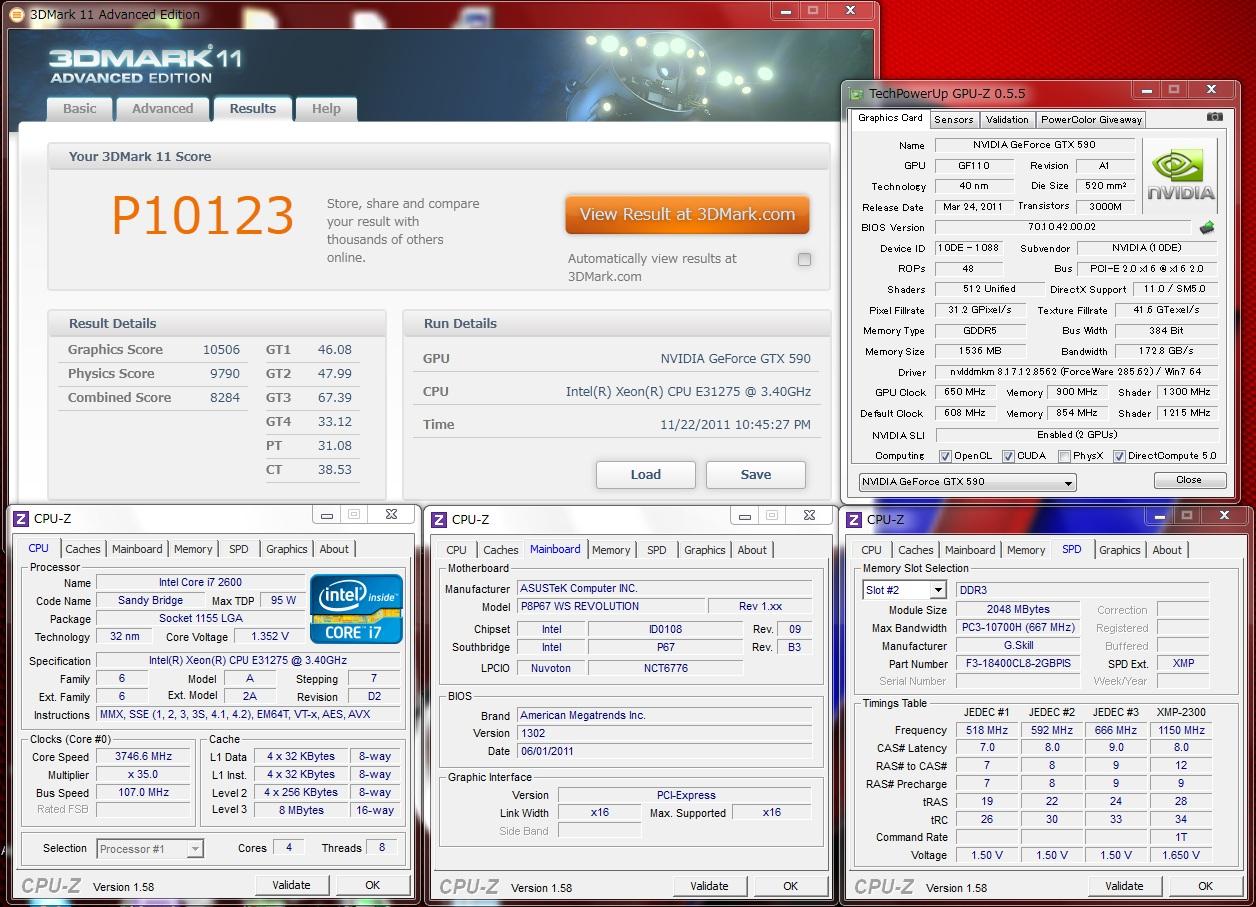Open the Validation tab in GPU-Z
This screenshot has height=907, width=1256.
1007,119
